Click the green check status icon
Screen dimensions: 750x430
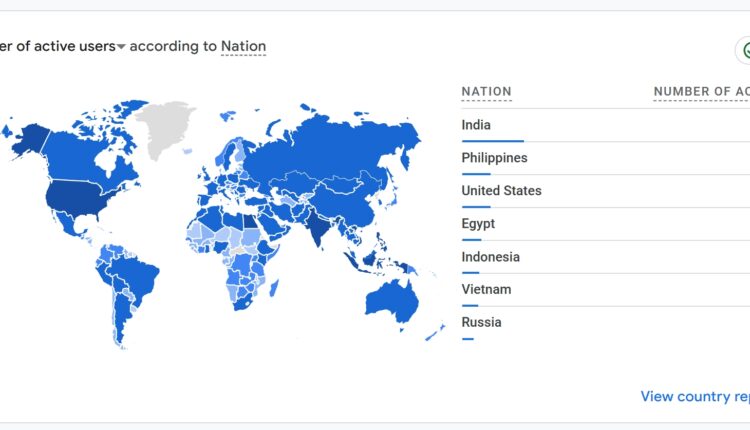pyautogui.click(x=743, y=51)
